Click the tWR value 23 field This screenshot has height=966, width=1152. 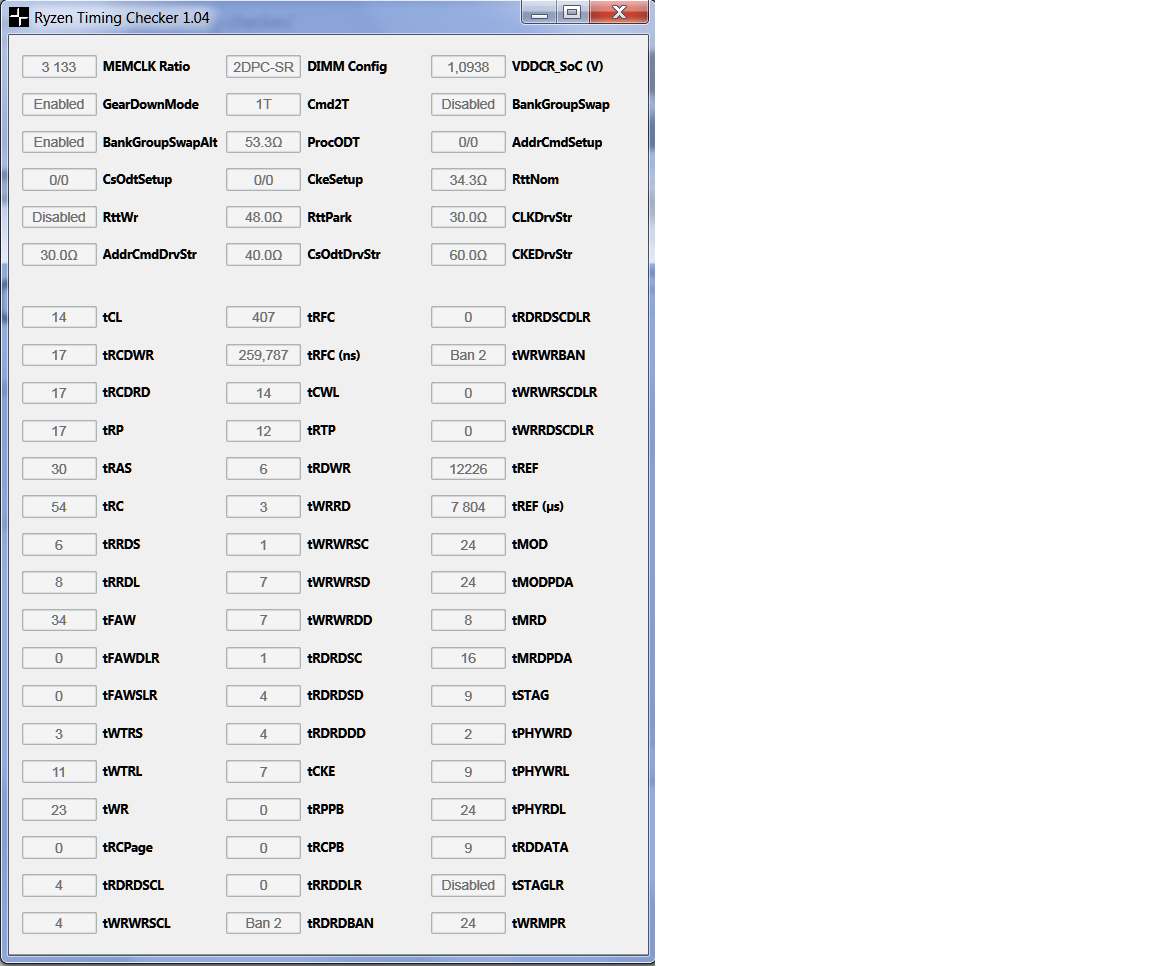coord(59,810)
